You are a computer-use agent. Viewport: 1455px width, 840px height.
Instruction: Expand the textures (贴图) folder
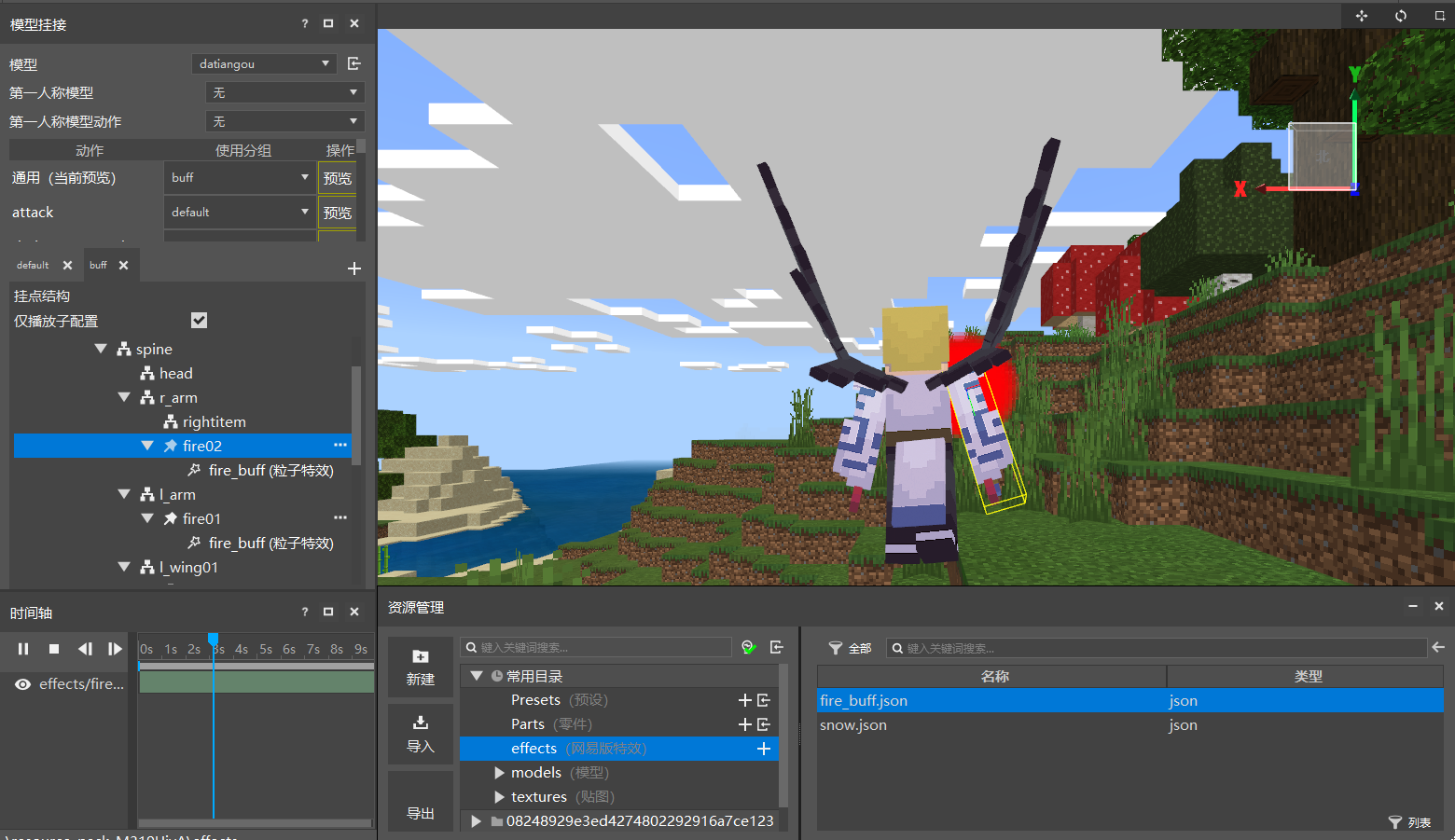500,797
